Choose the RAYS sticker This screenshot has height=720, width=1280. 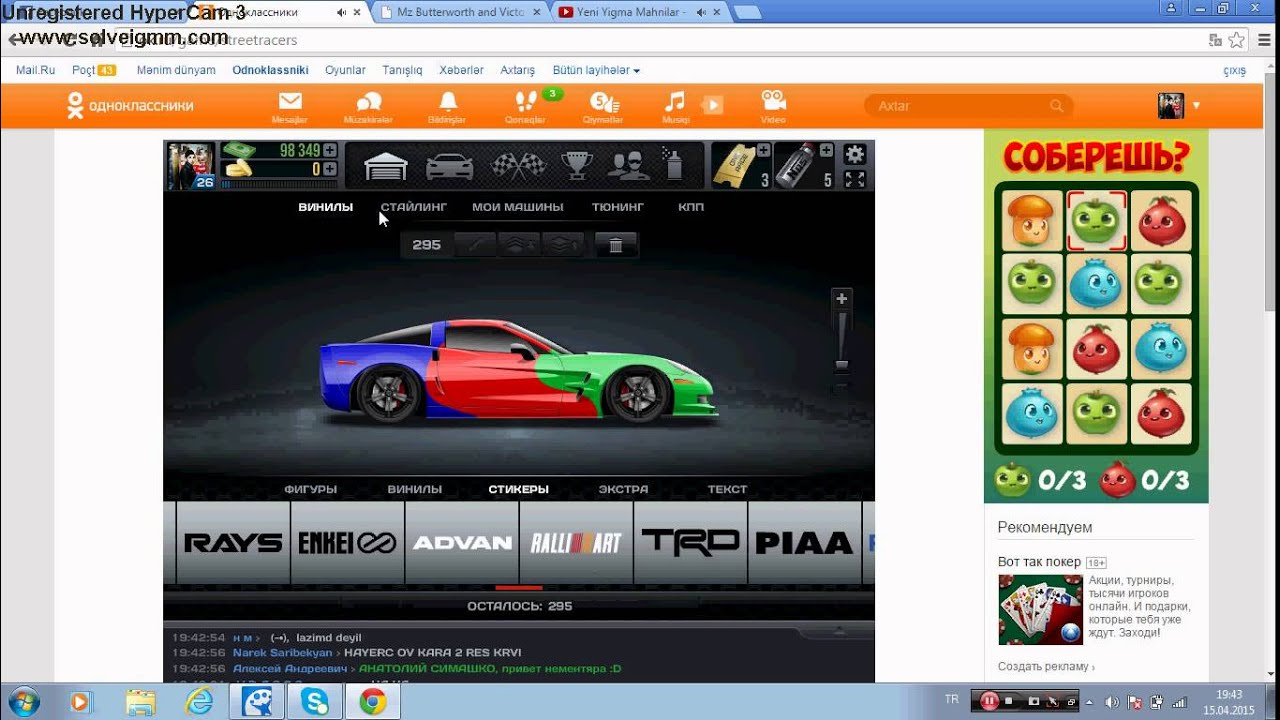coord(233,543)
